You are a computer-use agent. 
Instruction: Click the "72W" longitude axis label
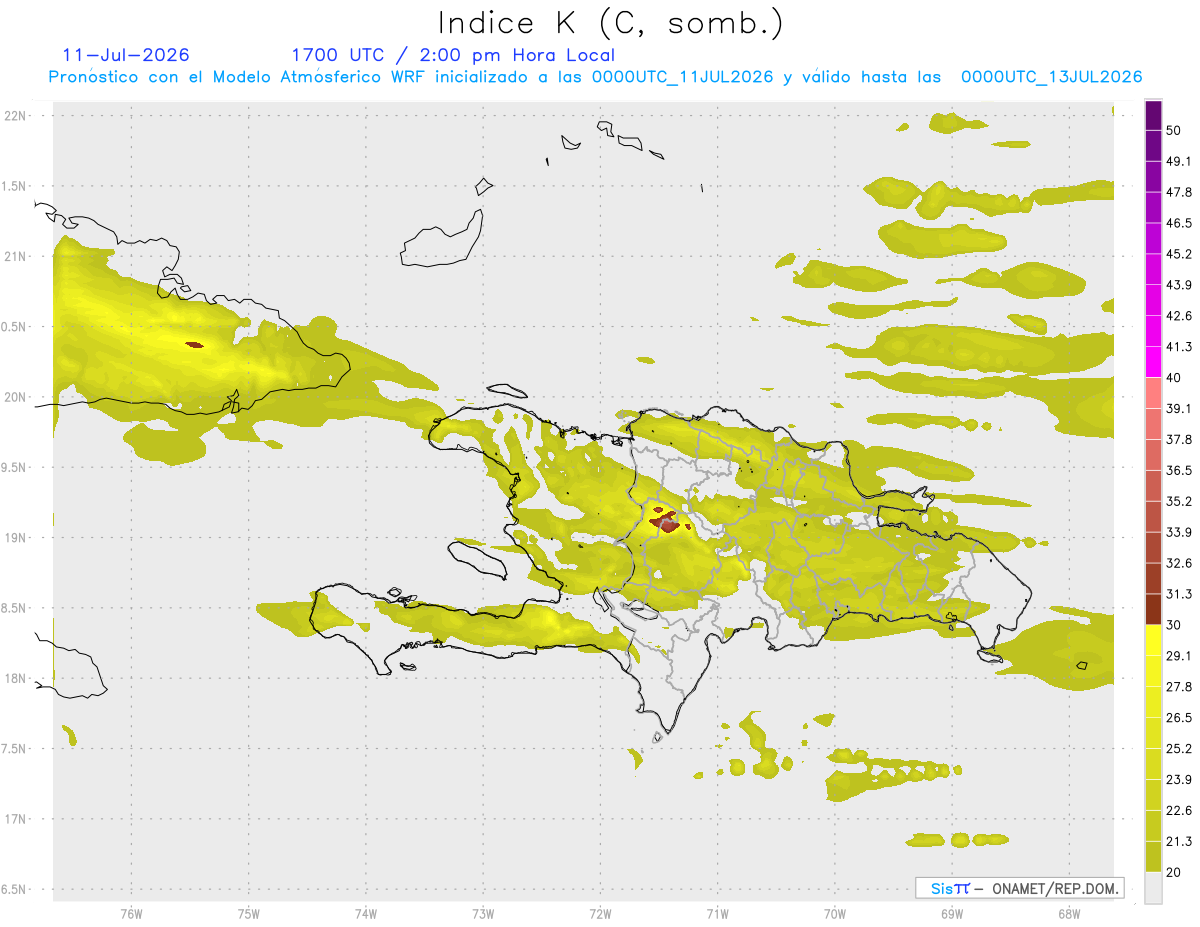(601, 915)
